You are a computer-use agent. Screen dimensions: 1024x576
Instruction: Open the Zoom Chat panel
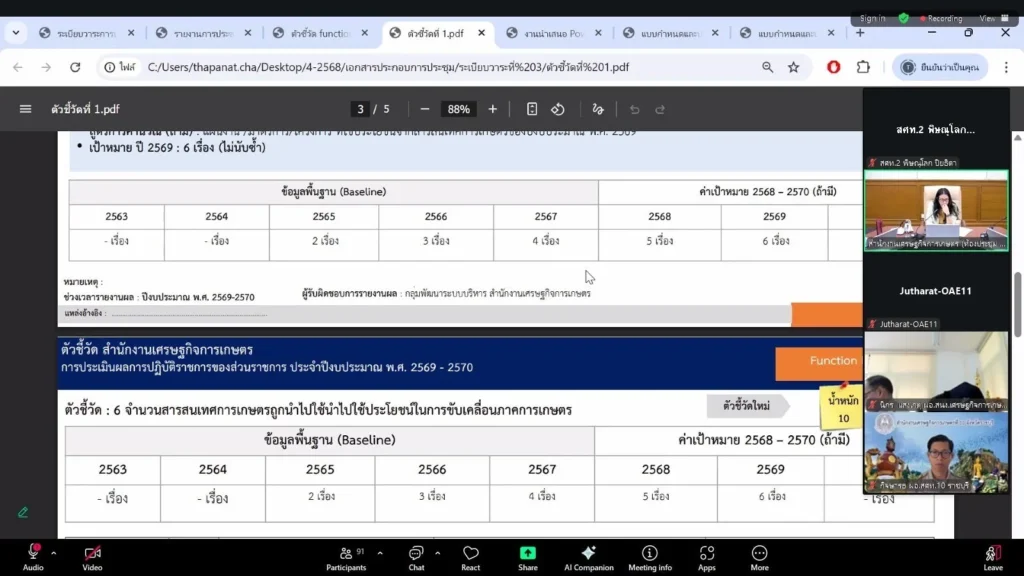tap(416, 555)
